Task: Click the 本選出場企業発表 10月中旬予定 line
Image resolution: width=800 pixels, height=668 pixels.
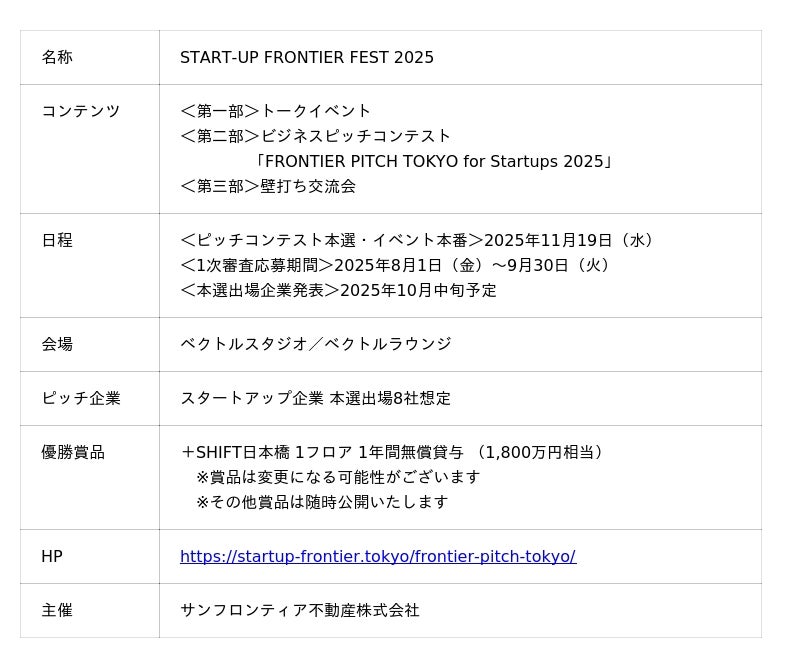Action: [x=338, y=290]
